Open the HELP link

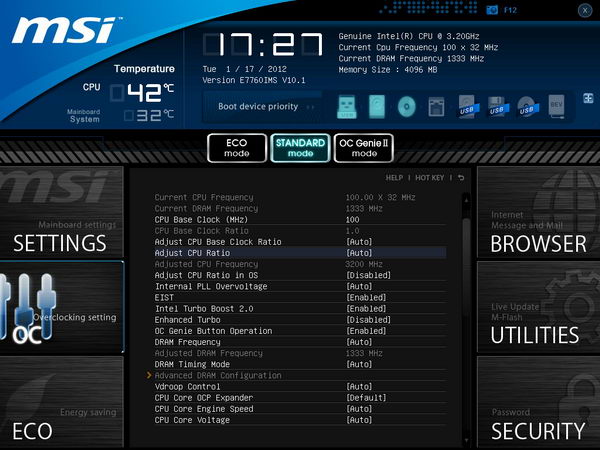pyautogui.click(x=394, y=178)
